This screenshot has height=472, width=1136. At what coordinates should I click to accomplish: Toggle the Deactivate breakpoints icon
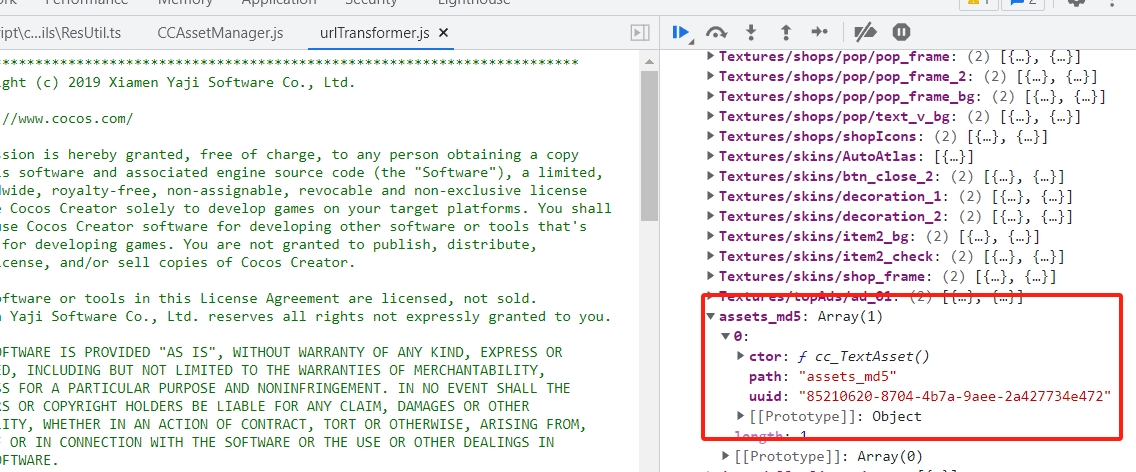click(x=866, y=32)
